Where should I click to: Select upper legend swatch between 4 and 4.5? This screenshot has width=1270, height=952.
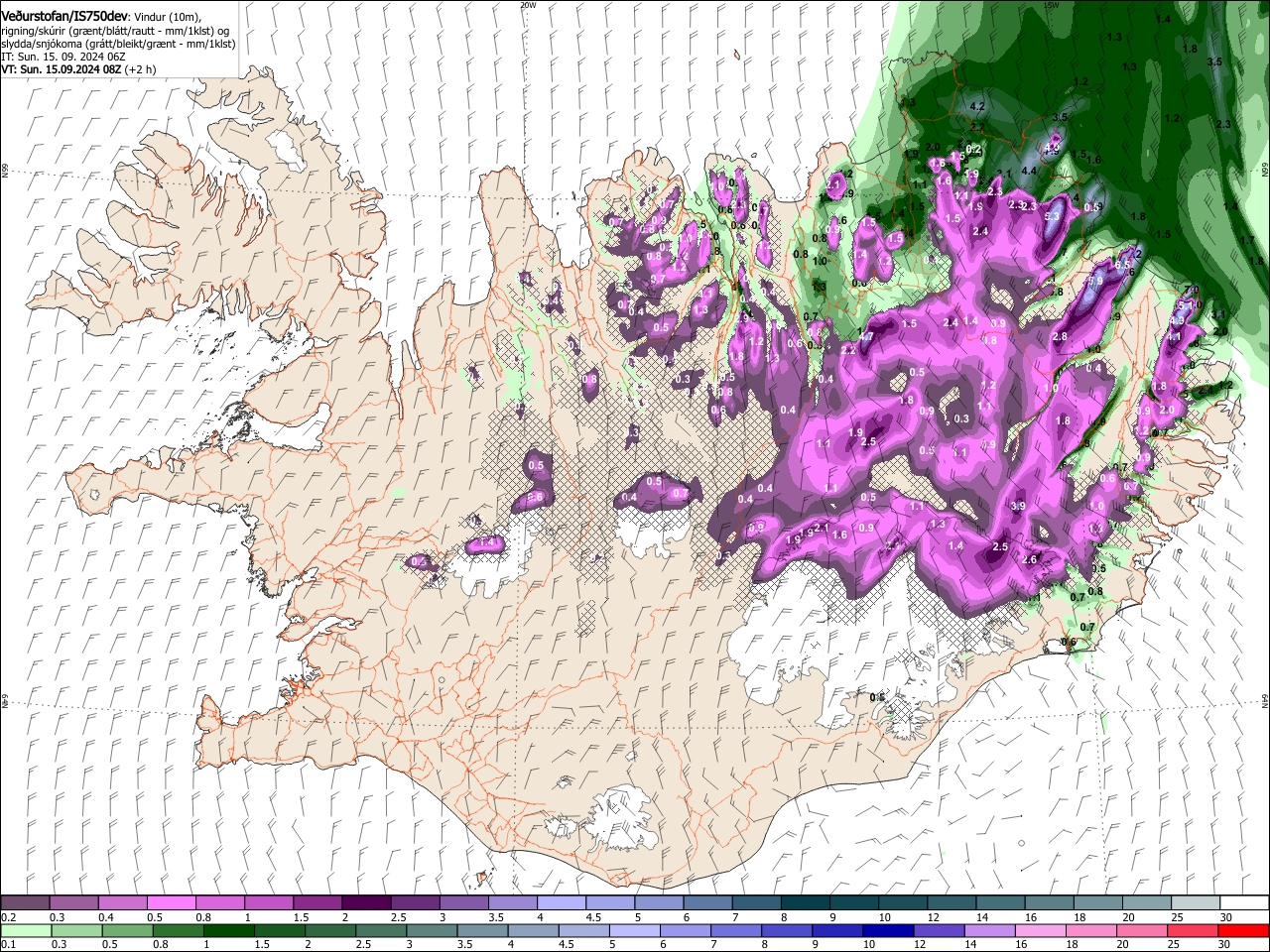562,903
